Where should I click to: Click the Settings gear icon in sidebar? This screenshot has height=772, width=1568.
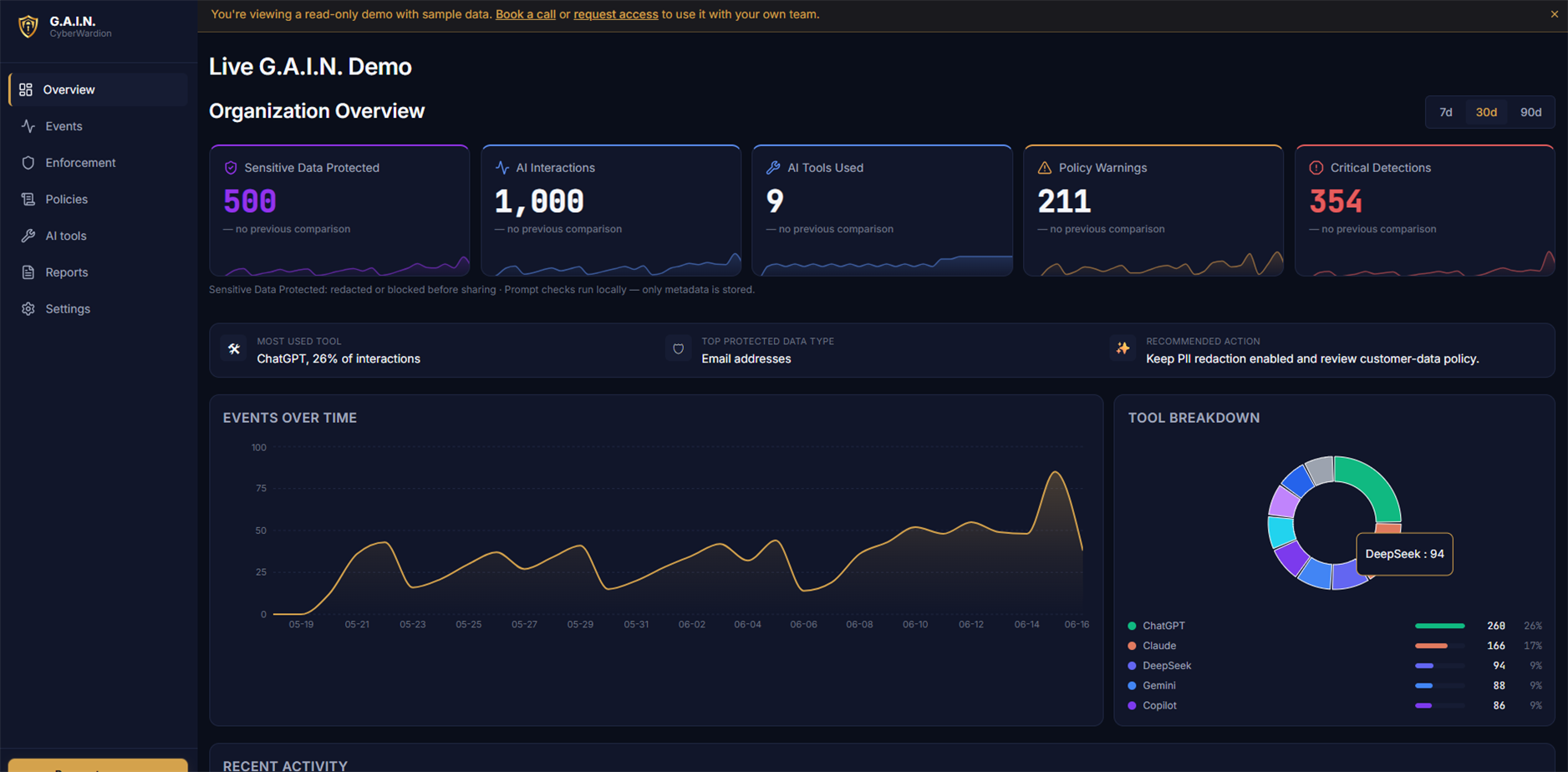point(28,309)
